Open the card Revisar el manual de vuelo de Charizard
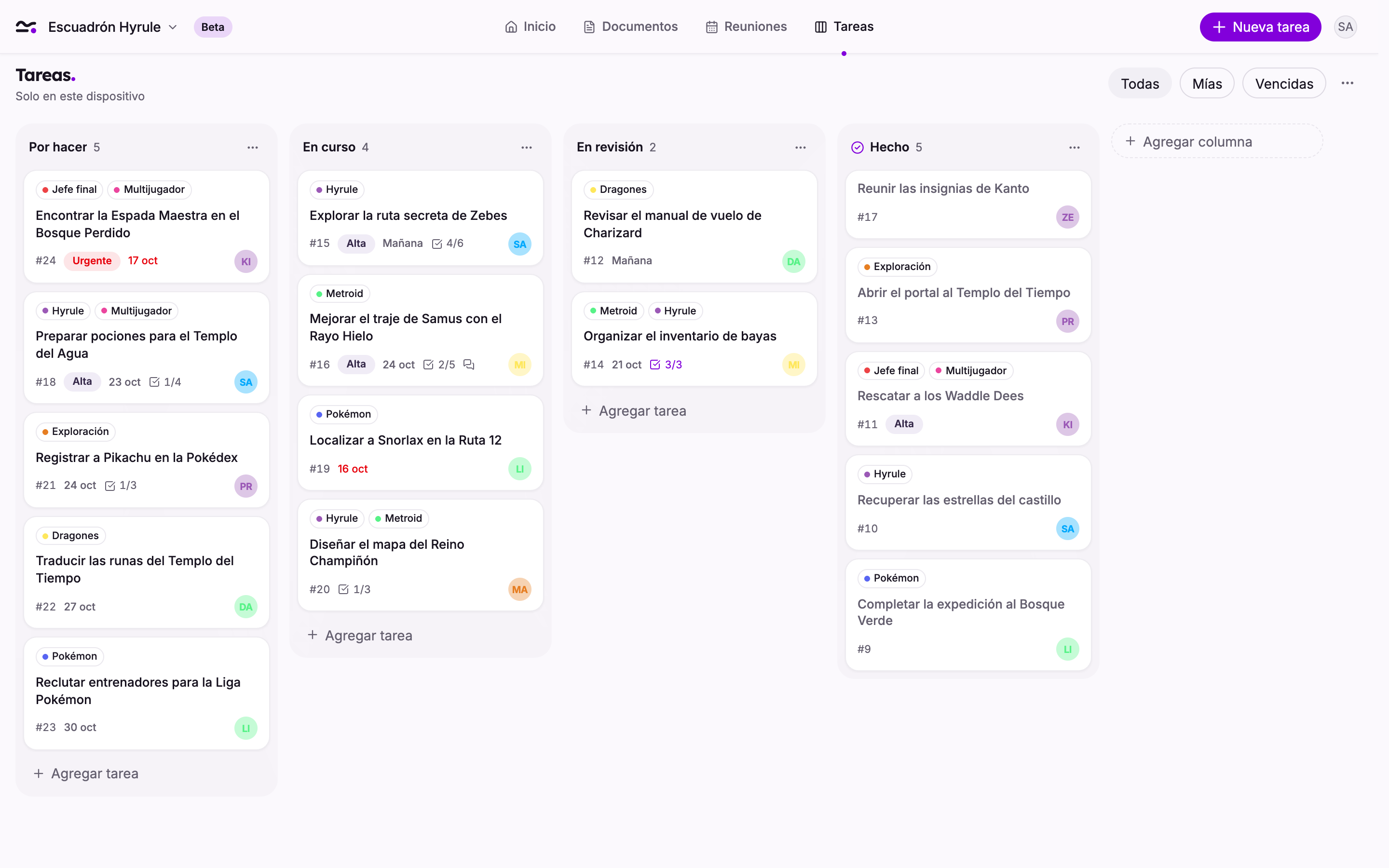Screen dimensions: 1389x868 694,226
